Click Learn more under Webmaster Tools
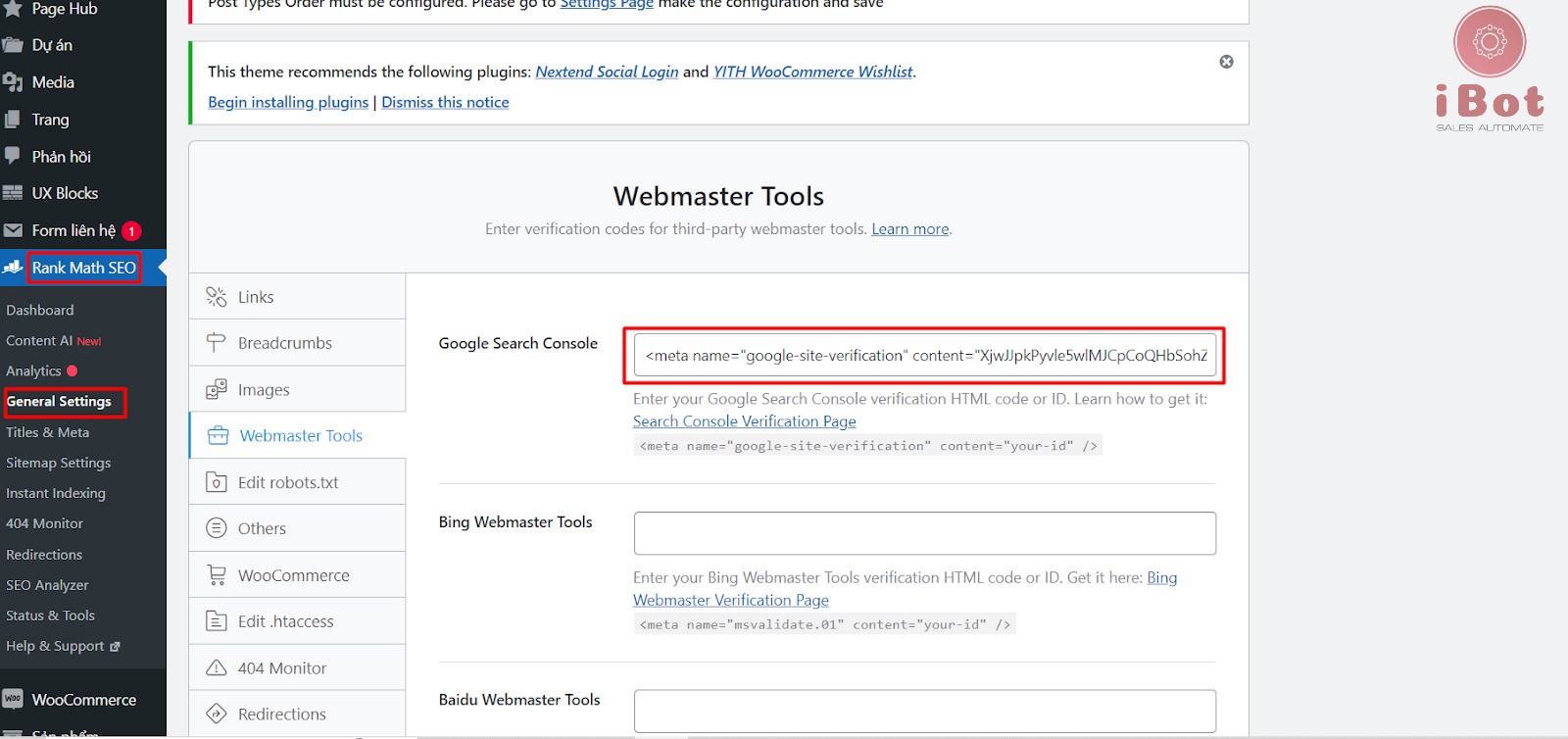This screenshot has width=1568, height=739. tap(910, 229)
